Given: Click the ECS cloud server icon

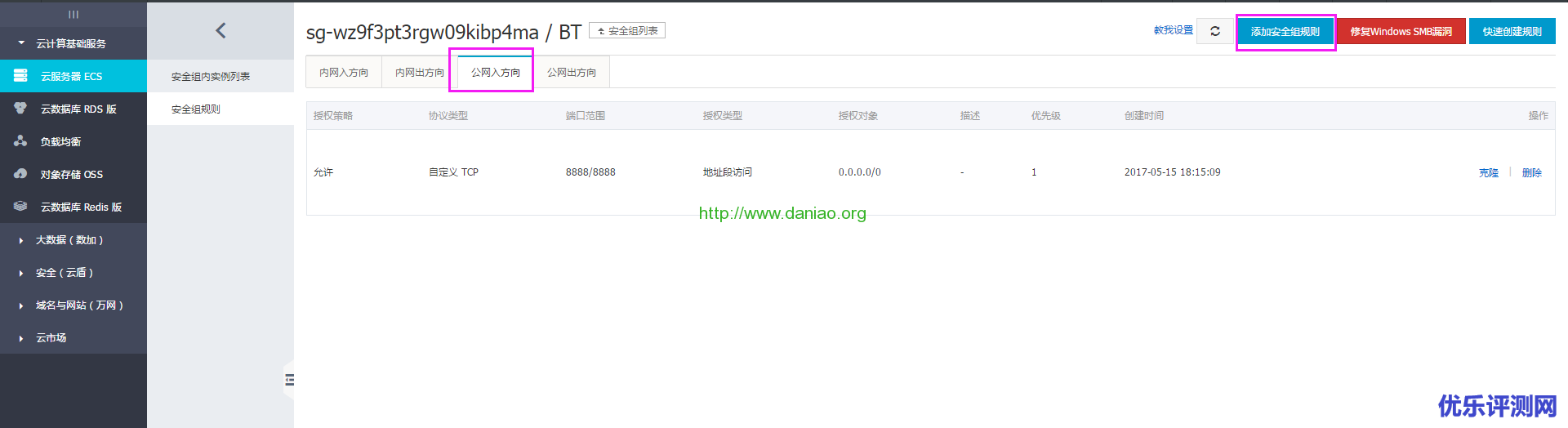Looking at the screenshot, I should pos(20,76).
